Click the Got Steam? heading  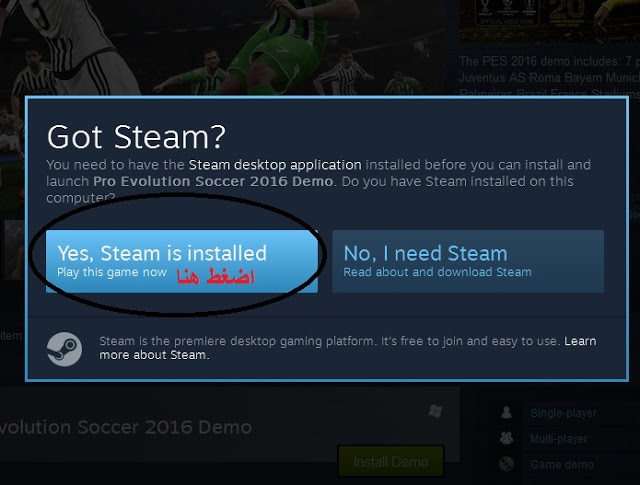click(136, 137)
